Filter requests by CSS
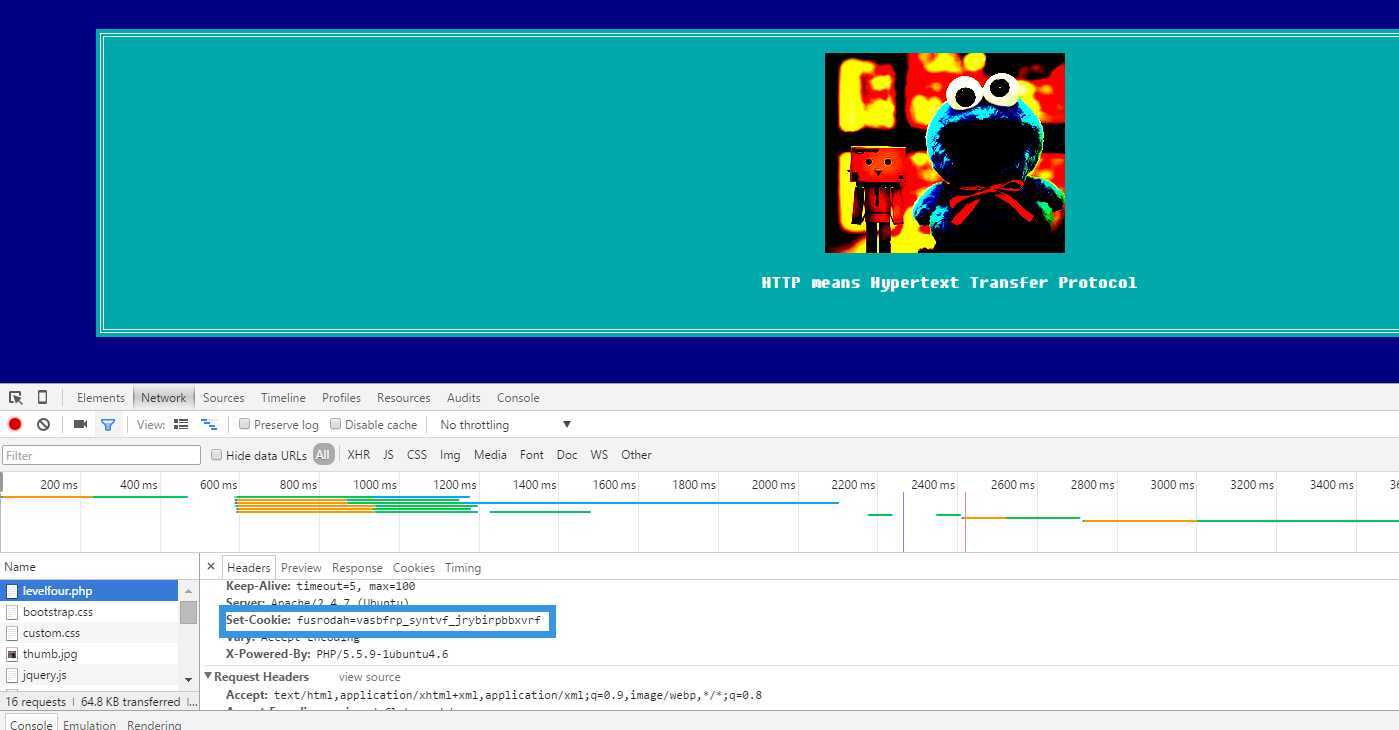The width and height of the screenshot is (1399, 730). [417, 454]
